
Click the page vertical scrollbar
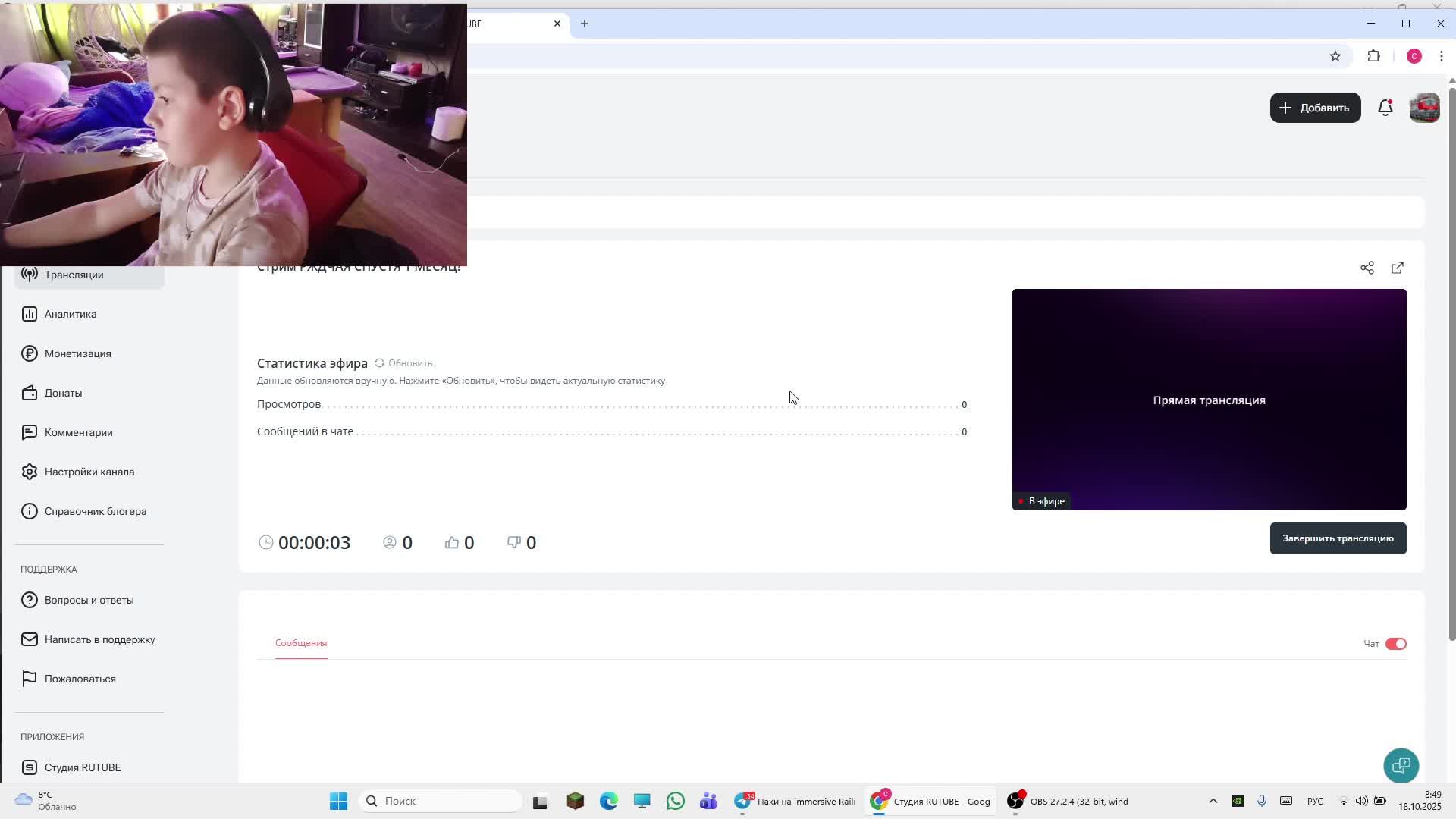click(1451, 364)
